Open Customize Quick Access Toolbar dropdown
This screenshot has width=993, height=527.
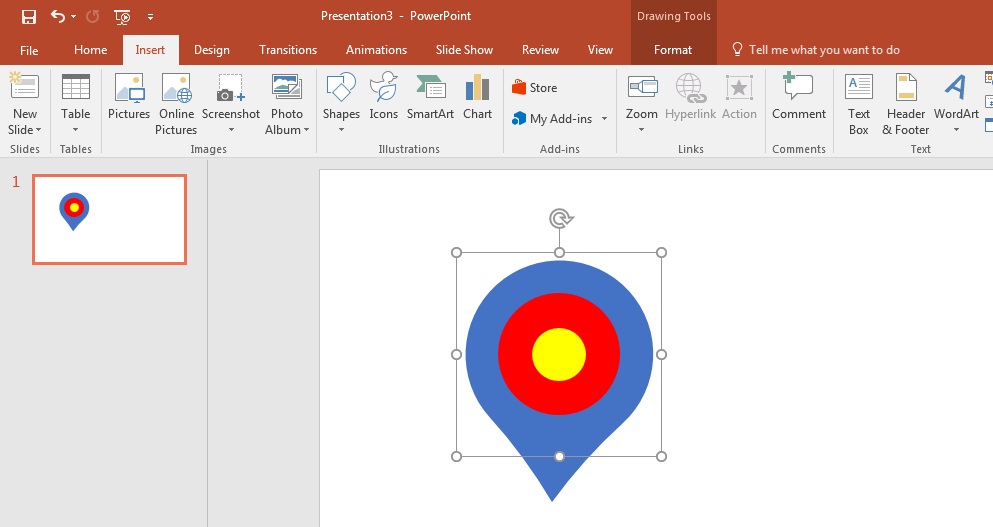coord(151,18)
